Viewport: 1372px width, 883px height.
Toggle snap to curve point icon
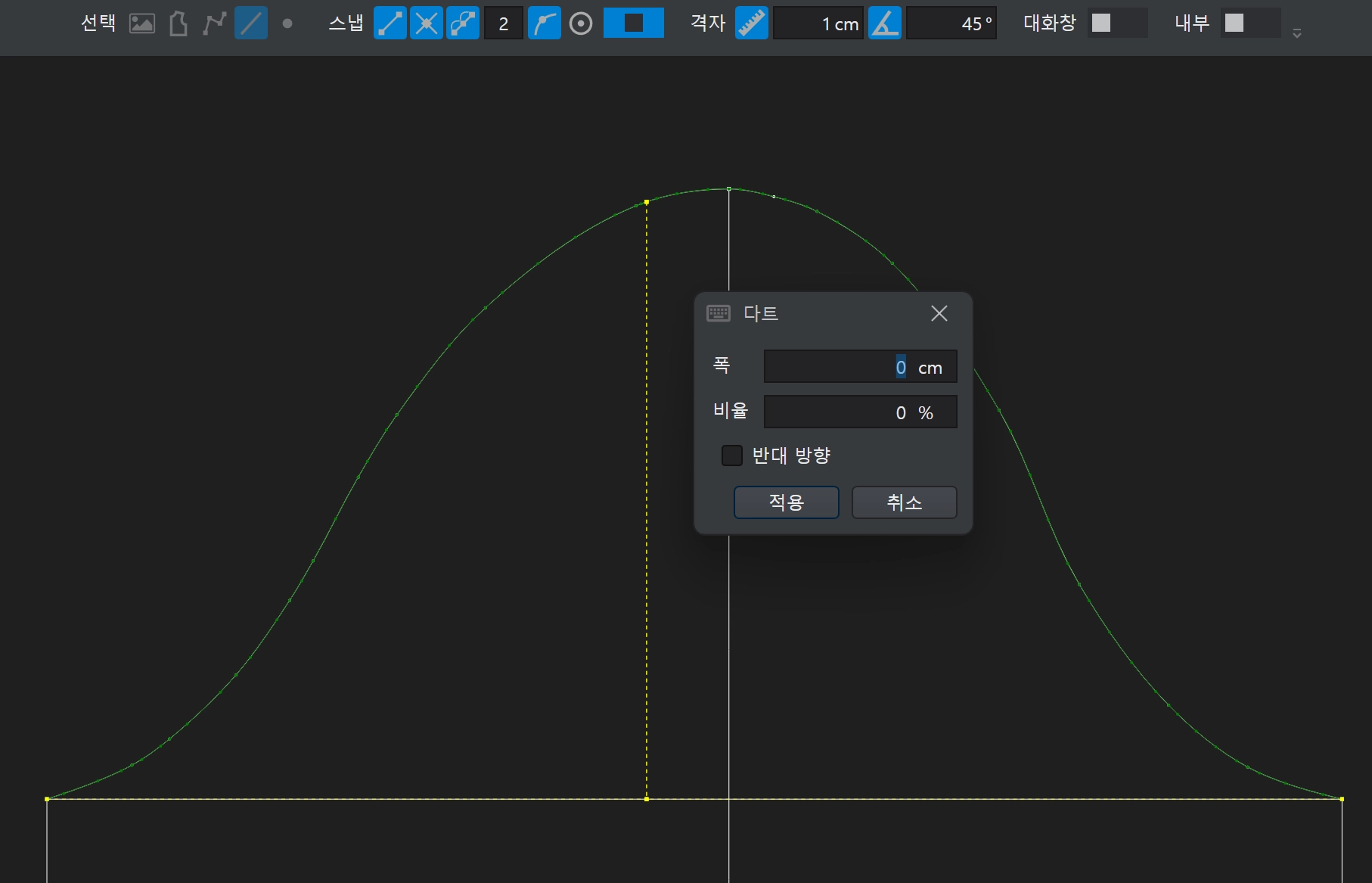point(463,23)
